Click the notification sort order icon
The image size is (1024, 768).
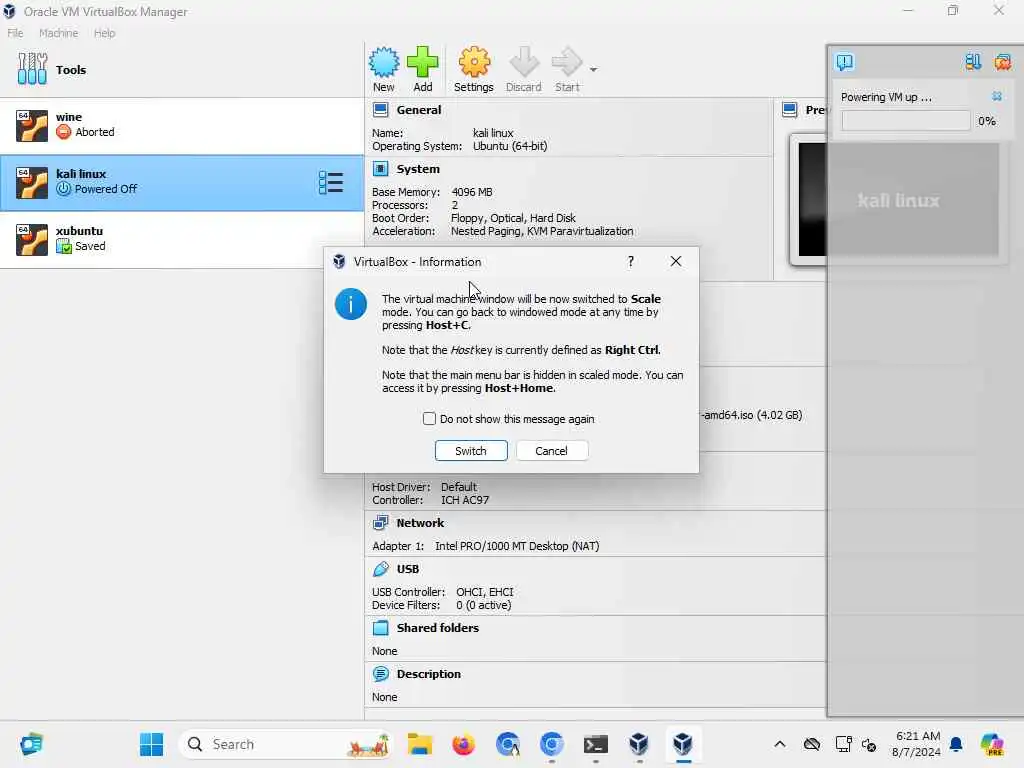click(972, 62)
